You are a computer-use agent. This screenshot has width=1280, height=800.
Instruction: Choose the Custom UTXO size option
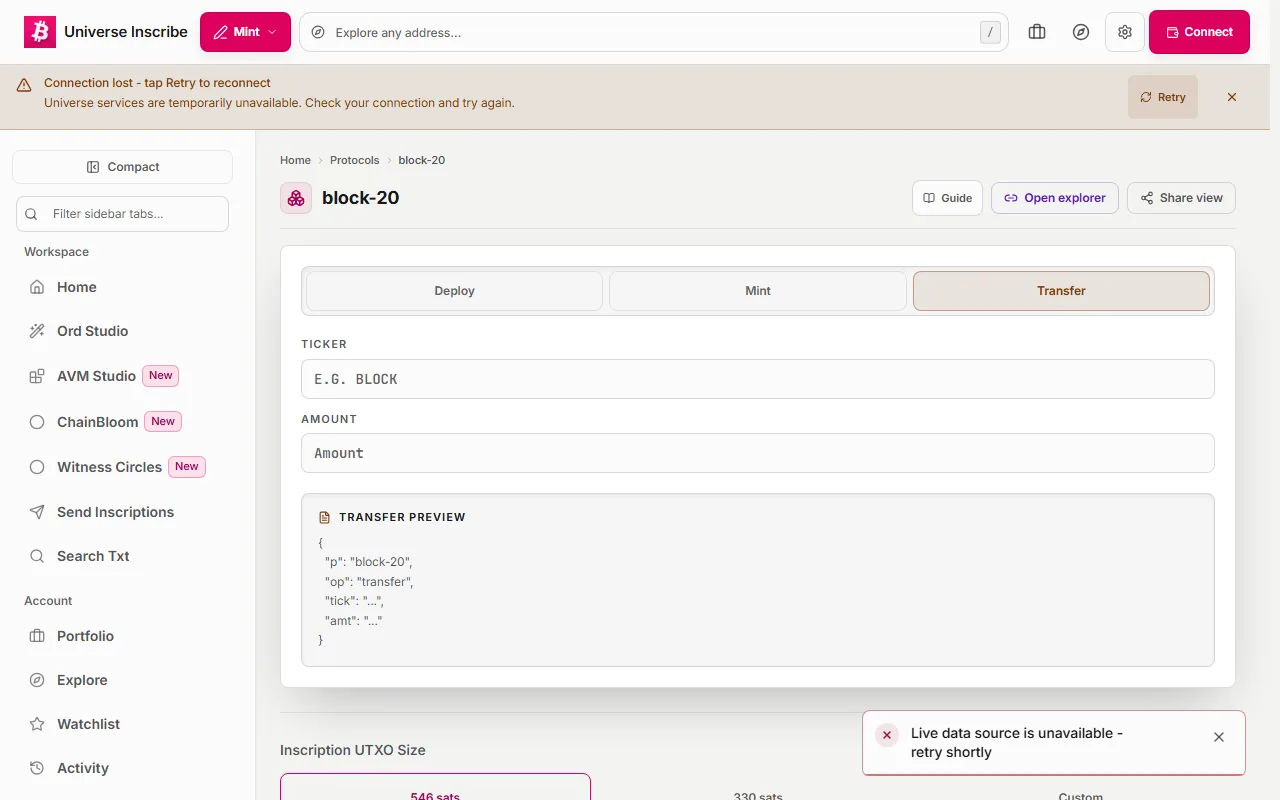click(x=1080, y=788)
